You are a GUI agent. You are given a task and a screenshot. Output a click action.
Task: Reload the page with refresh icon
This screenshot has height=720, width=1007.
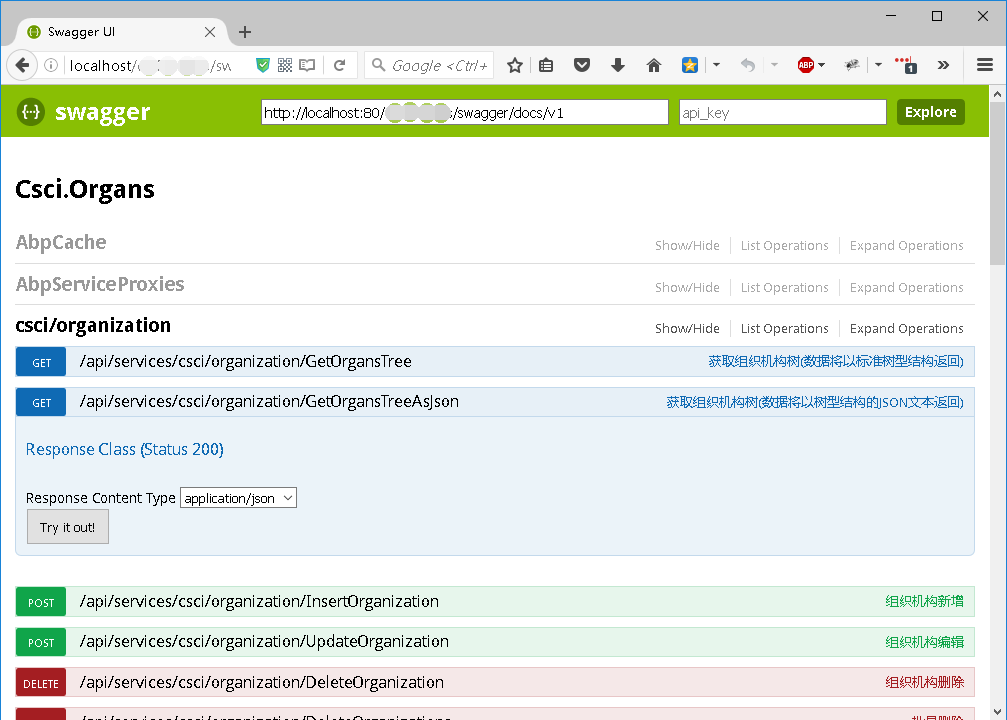point(340,65)
